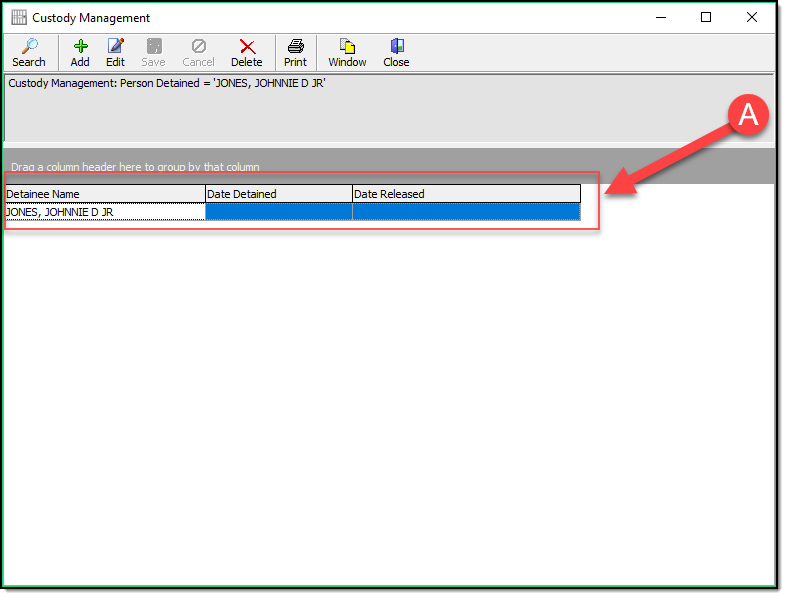Click the grayed-out Cancel icon

coord(198,47)
